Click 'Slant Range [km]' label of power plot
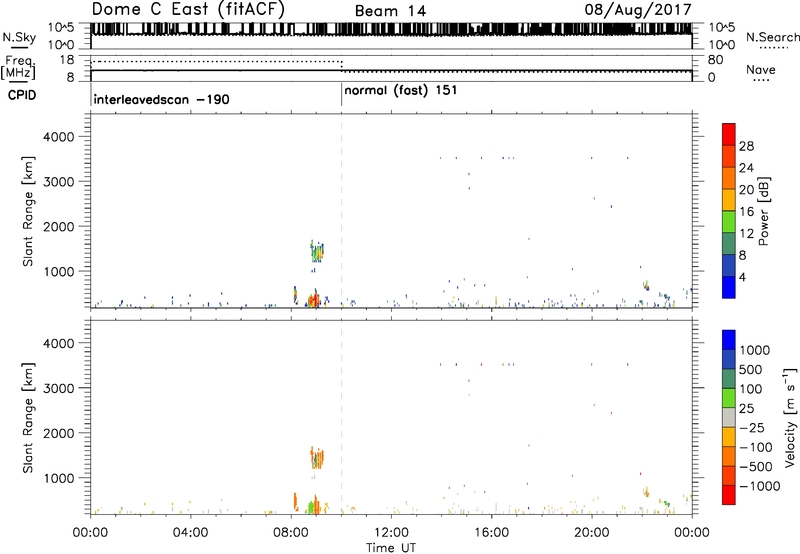 (28, 211)
